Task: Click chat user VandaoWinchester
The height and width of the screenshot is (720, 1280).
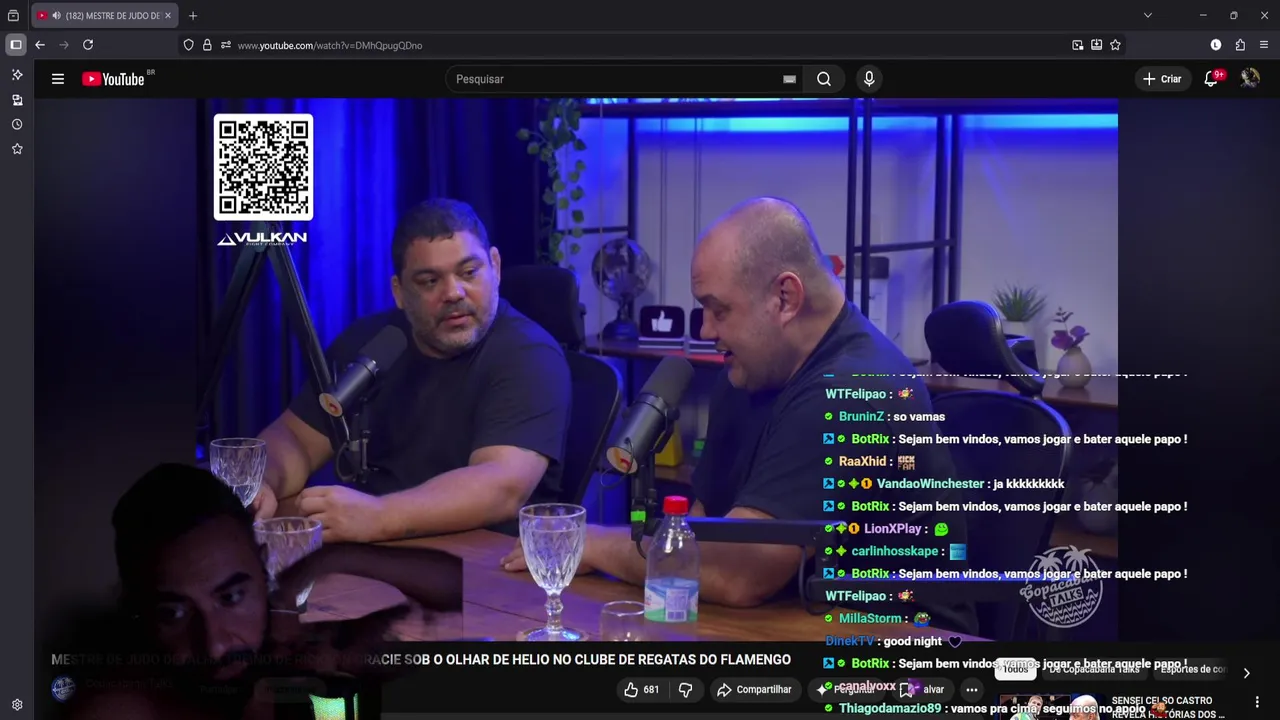Action: 930,484
